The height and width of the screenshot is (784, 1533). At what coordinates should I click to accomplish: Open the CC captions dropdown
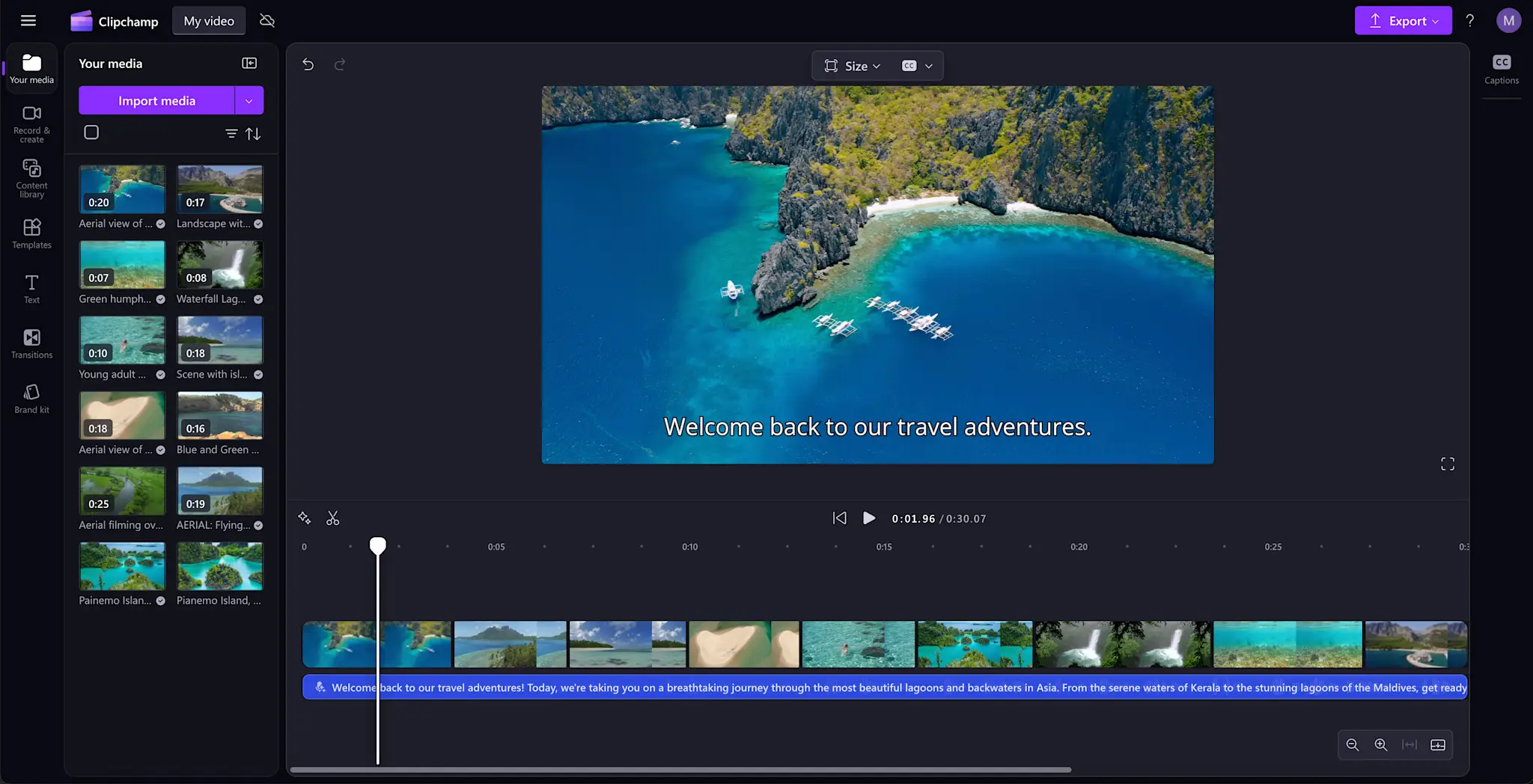click(918, 66)
